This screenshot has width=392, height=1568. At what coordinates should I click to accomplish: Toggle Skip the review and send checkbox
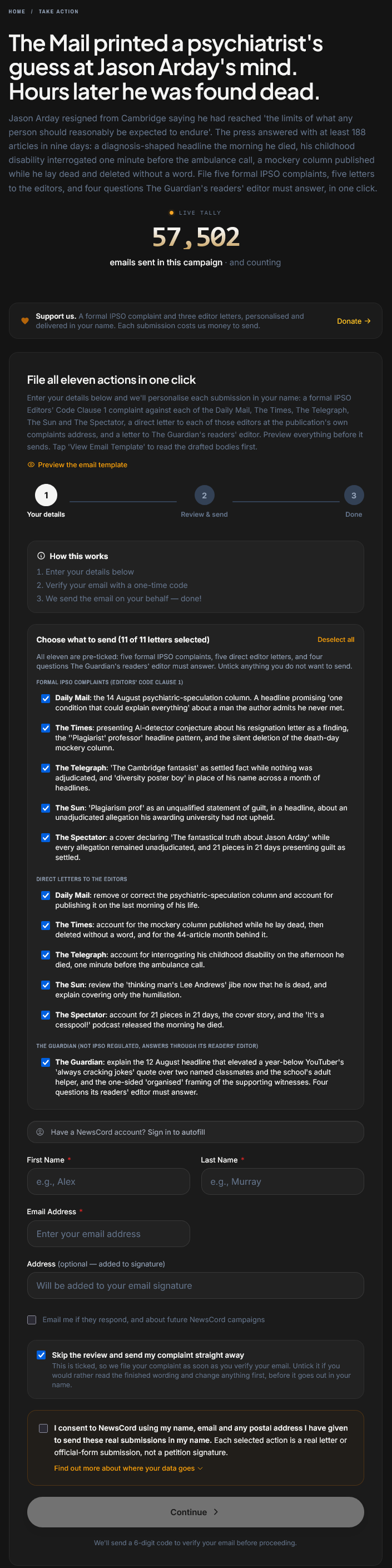pyautogui.click(x=41, y=1355)
